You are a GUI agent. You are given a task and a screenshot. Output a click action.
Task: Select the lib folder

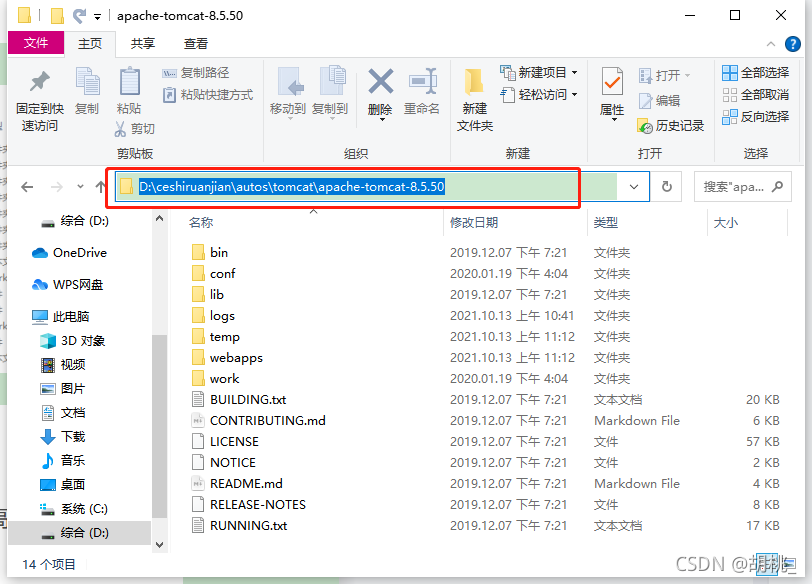click(208, 295)
